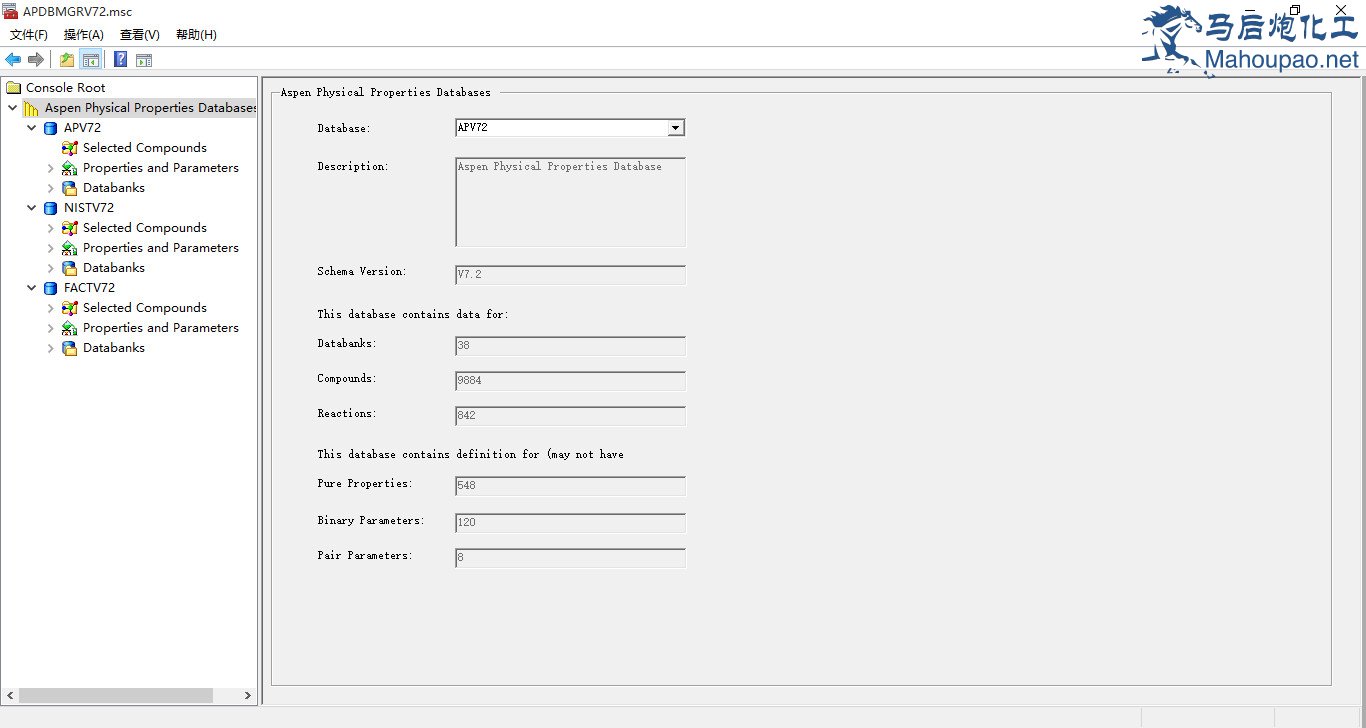Toggle the Show/Hide Console Tree icon

pyautogui.click(x=90, y=60)
